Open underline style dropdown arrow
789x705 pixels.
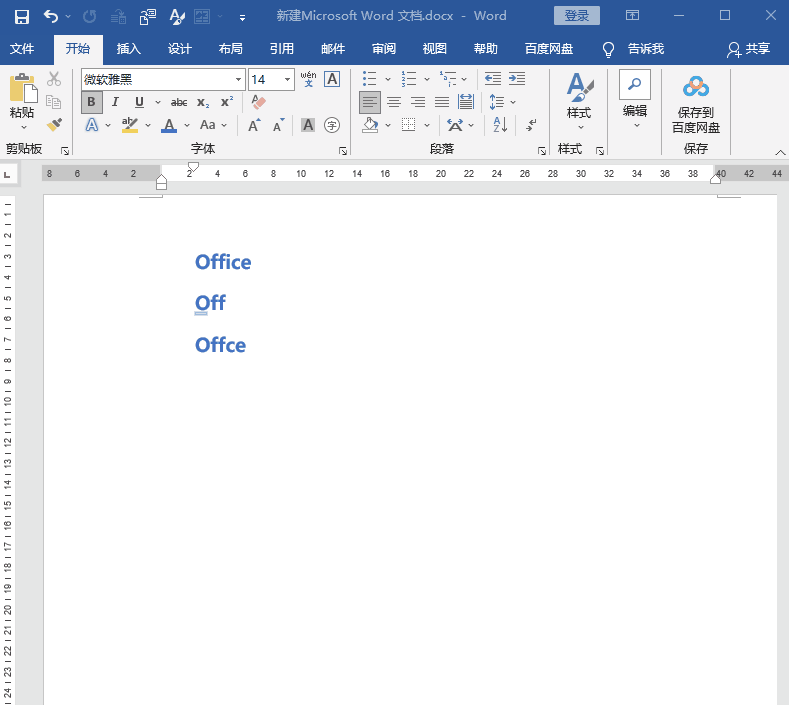(x=157, y=103)
